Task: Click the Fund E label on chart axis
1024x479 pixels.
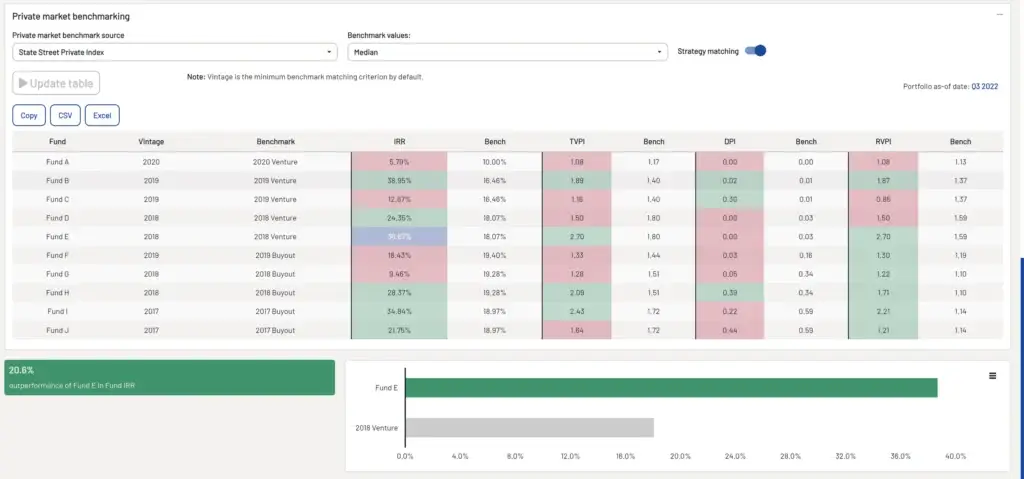Action: 387,388
